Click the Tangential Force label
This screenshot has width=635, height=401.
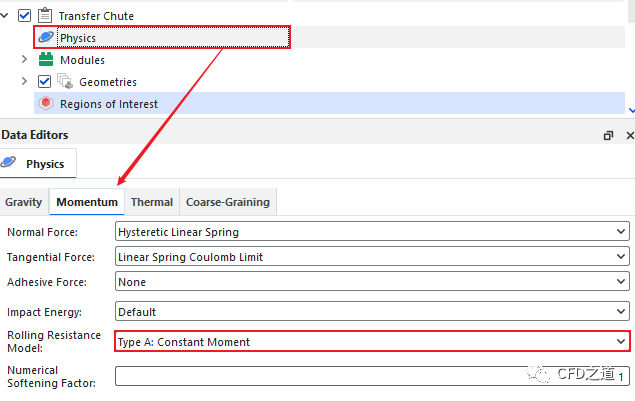(51, 257)
